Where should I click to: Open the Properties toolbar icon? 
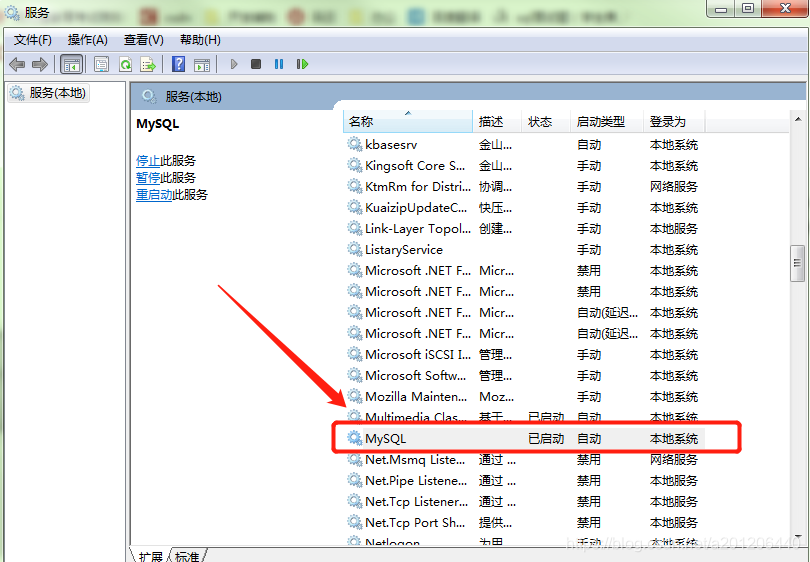102,65
